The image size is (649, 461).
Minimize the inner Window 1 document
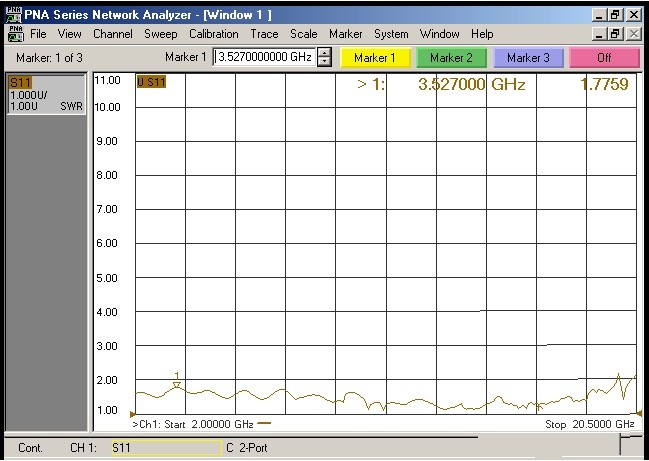tap(599, 34)
